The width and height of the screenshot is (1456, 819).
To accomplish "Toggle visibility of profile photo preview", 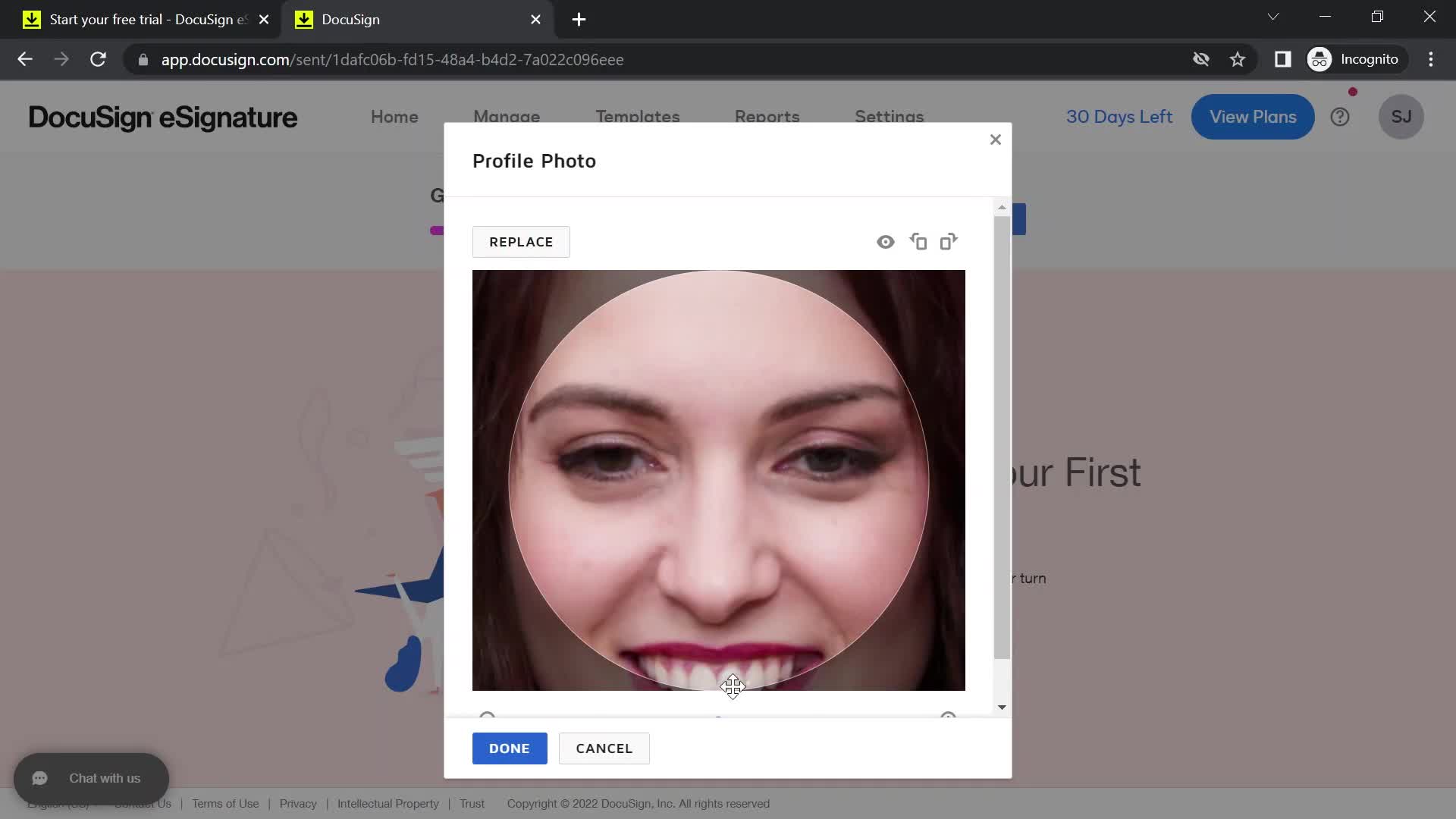I will click(886, 241).
